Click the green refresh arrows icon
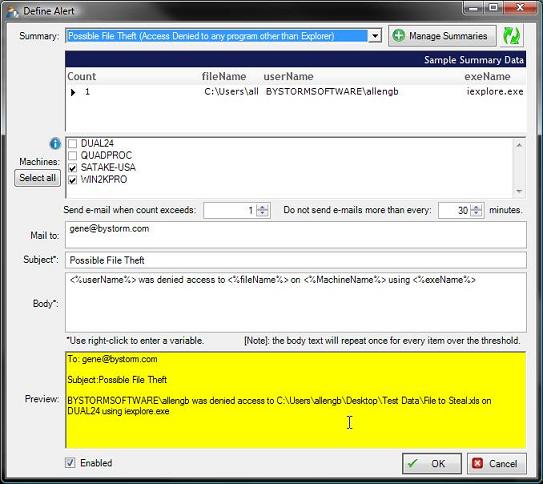Viewport: 543px width, 484px height. click(511, 36)
